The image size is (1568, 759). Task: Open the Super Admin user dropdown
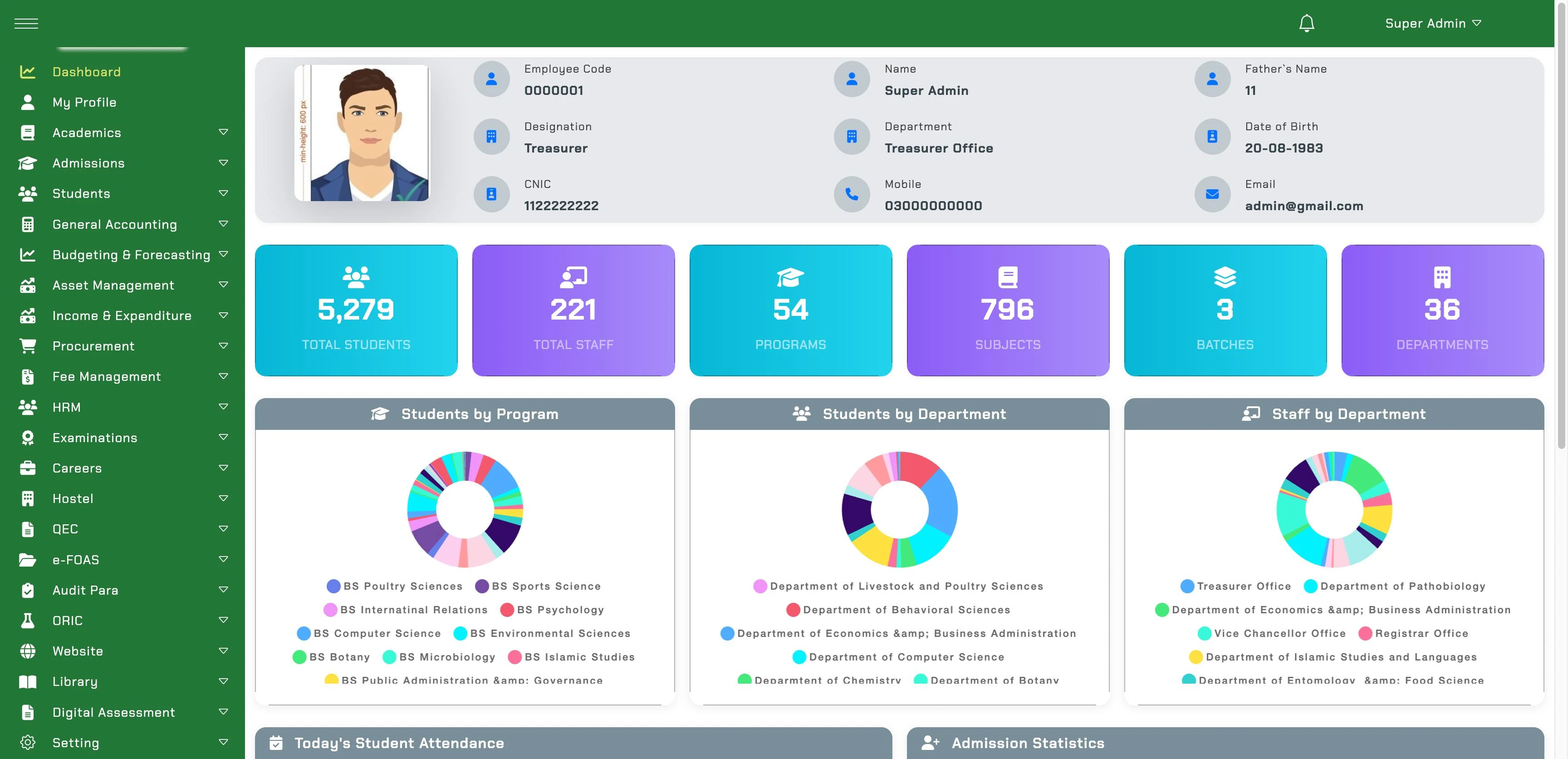[1433, 23]
